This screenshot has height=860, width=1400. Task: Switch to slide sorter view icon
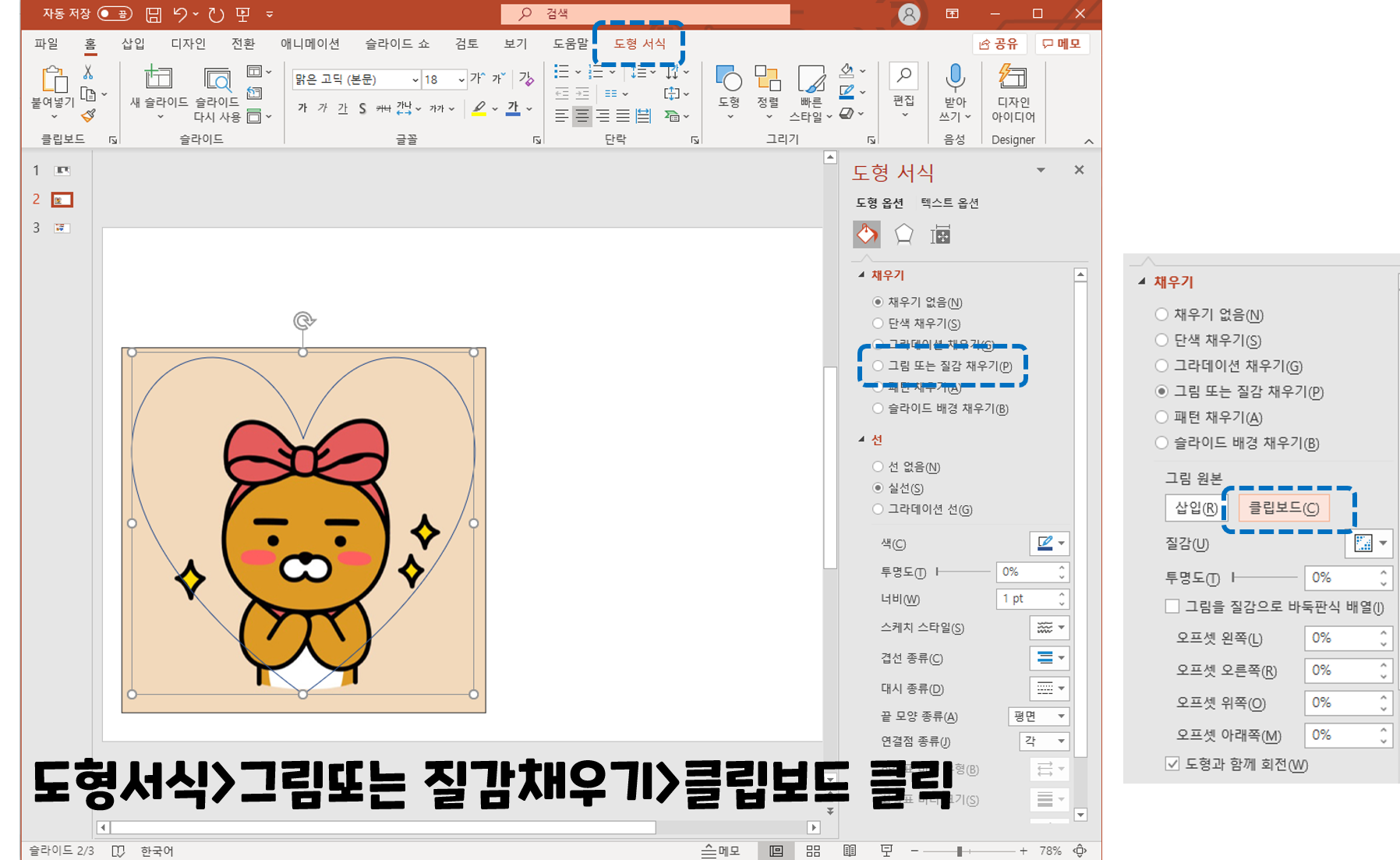[813, 851]
